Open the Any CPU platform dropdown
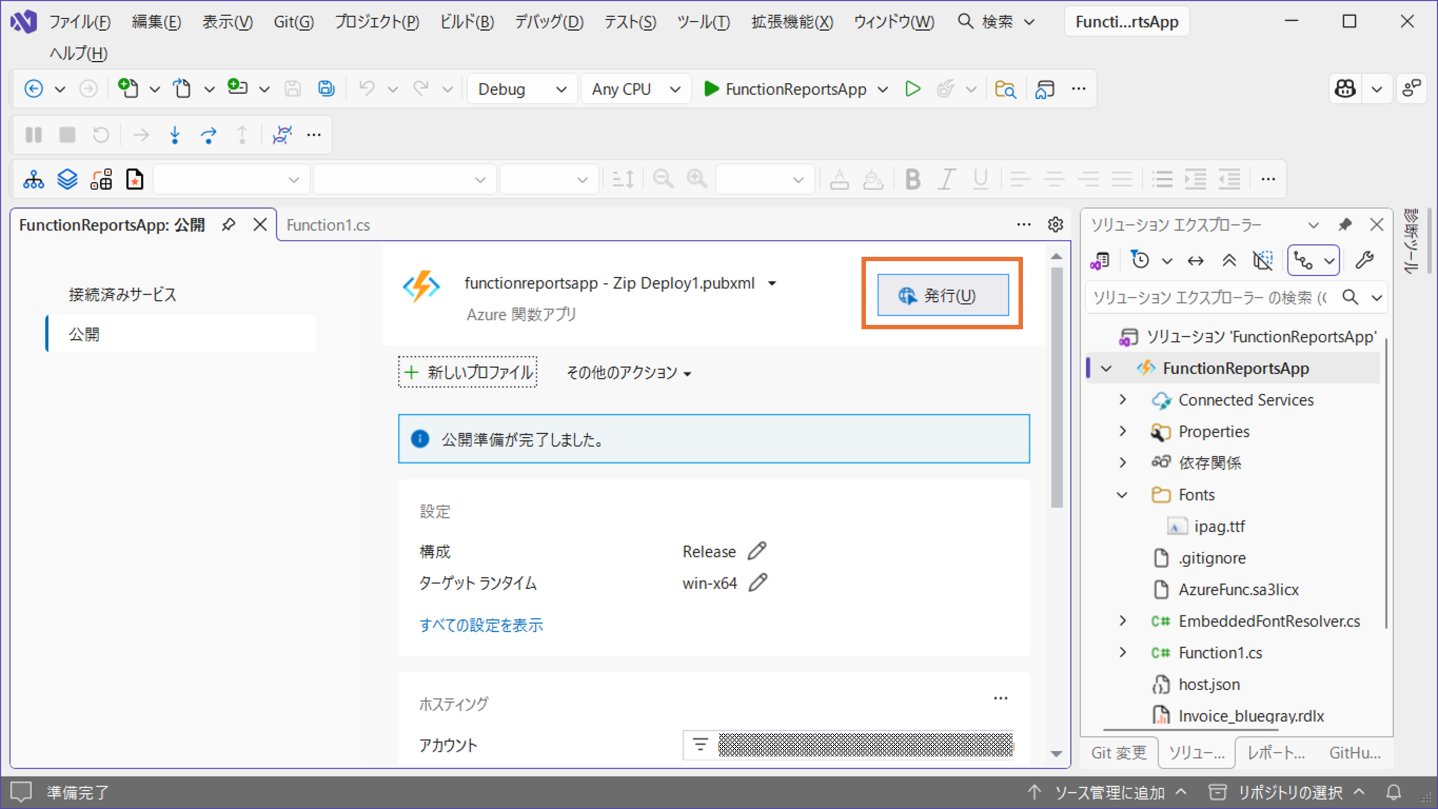Screen dimensions: 1438x809 point(635,88)
